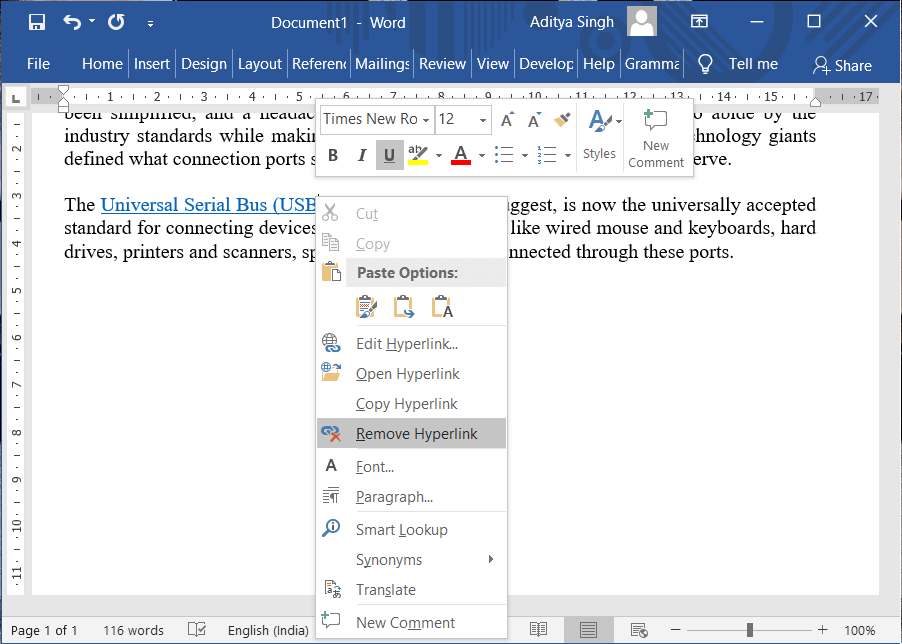Open the Numbering dropdown arrow
The image size is (902, 644).
(568, 155)
